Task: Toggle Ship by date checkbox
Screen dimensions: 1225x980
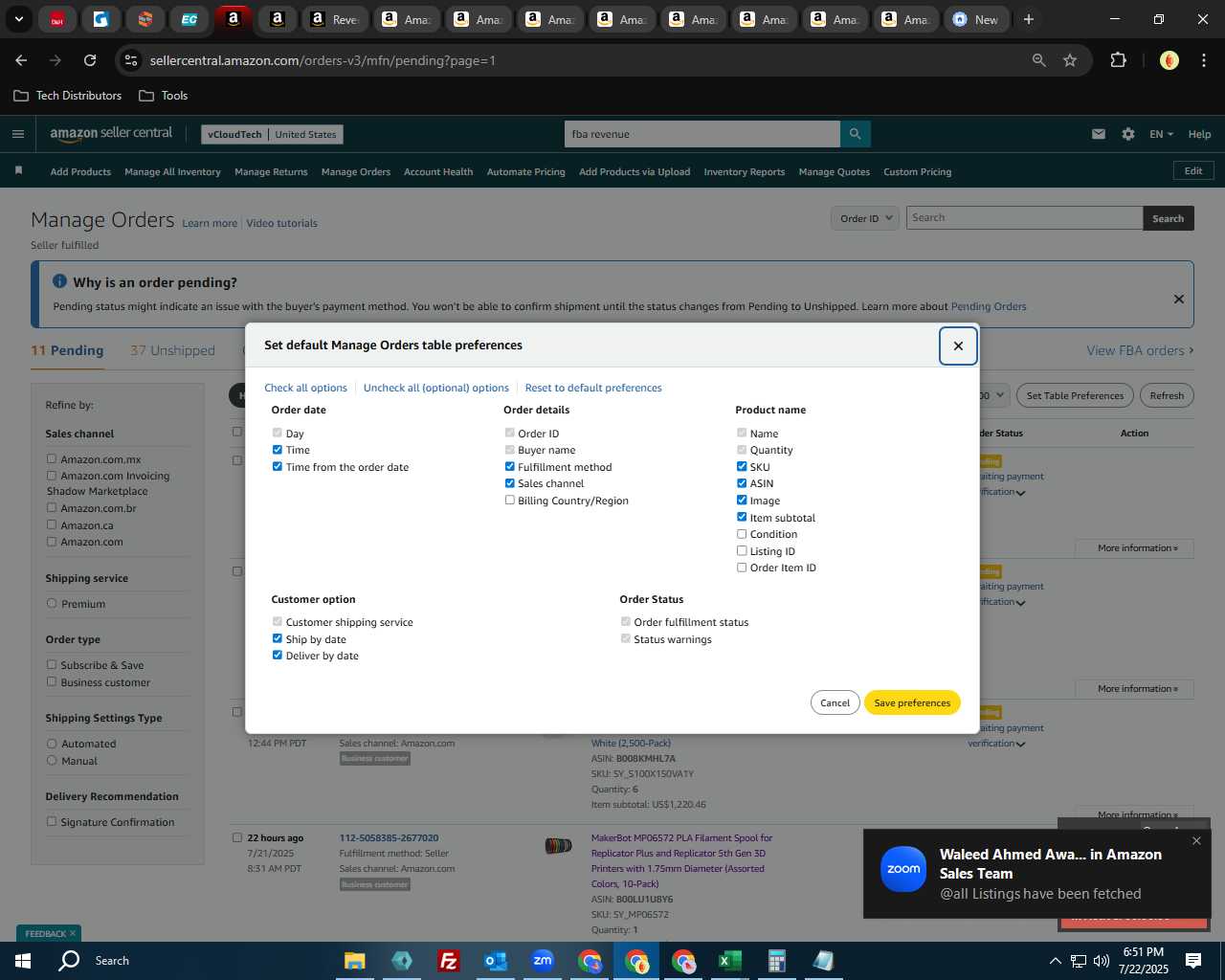Action: pyautogui.click(x=278, y=639)
